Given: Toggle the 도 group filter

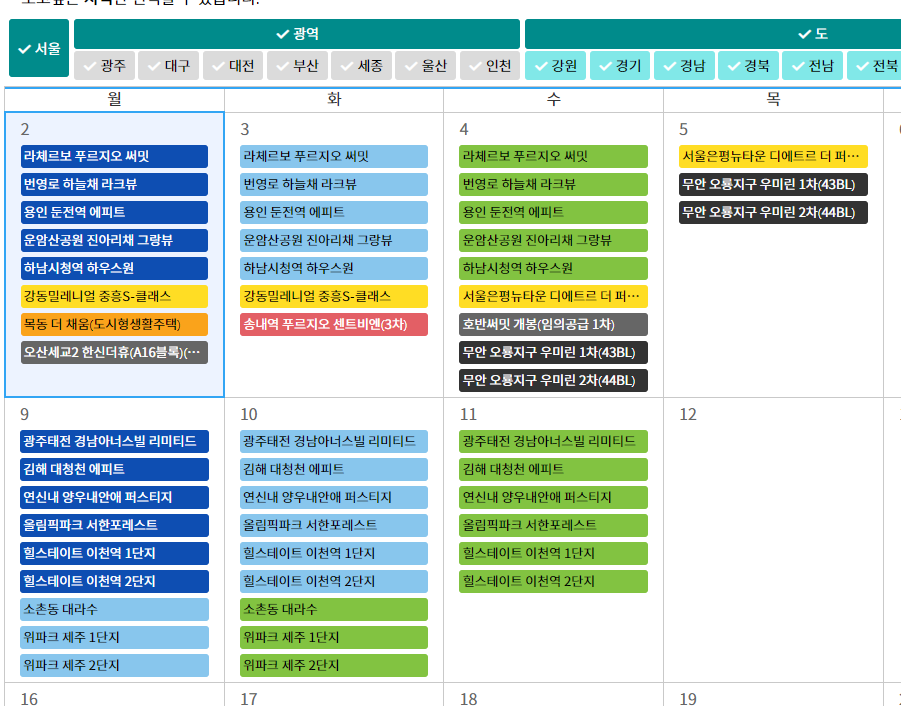Looking at the screenshot, I should tap(713, 34).
